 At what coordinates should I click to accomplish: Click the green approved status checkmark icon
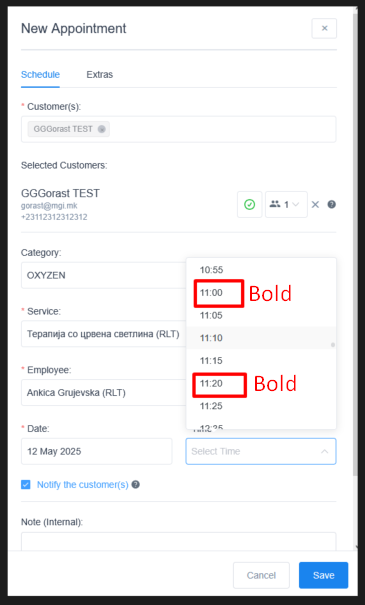250,204
